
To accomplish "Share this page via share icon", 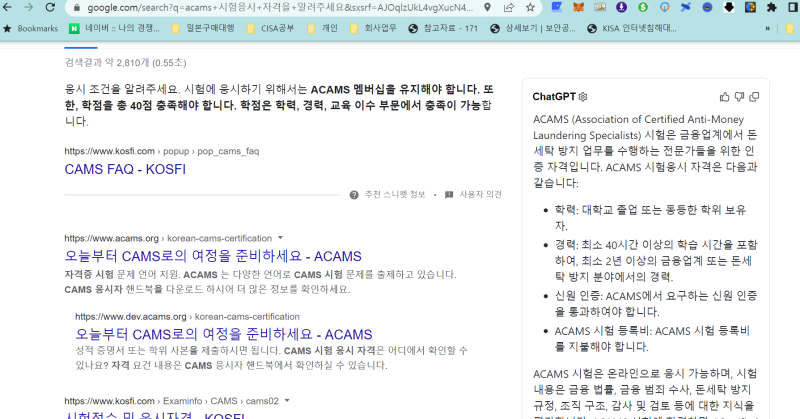I will click(509, 7).
